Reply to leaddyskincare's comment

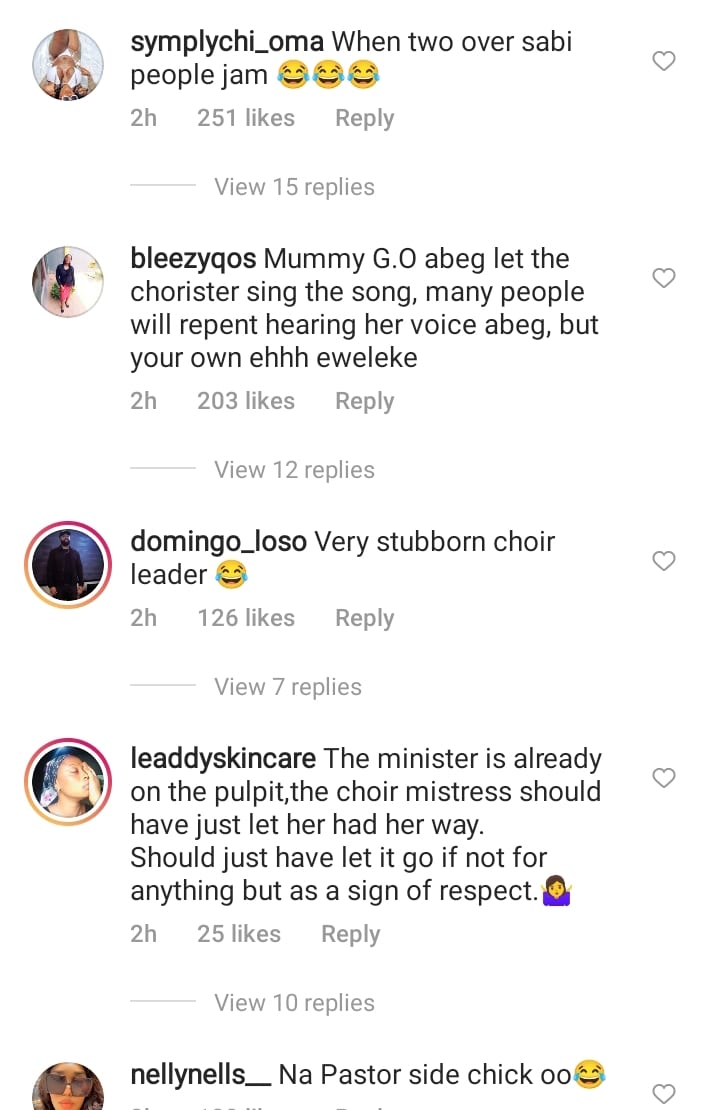(350, 934)
